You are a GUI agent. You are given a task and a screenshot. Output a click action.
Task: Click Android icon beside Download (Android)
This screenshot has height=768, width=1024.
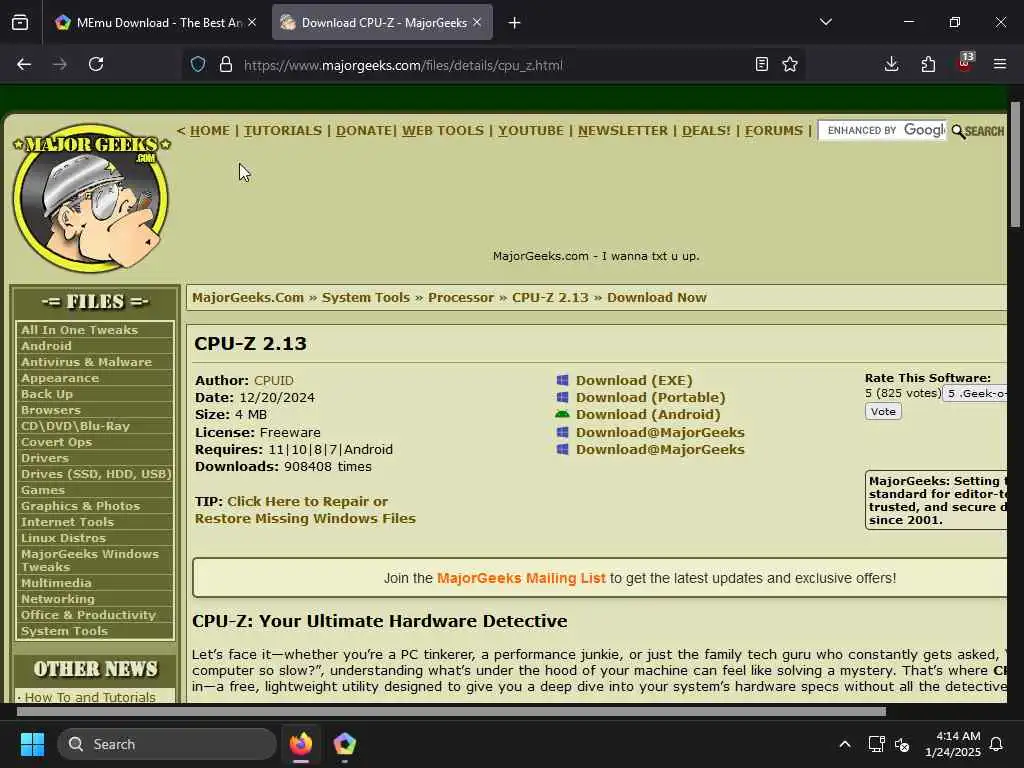click(x=562, y=414)
